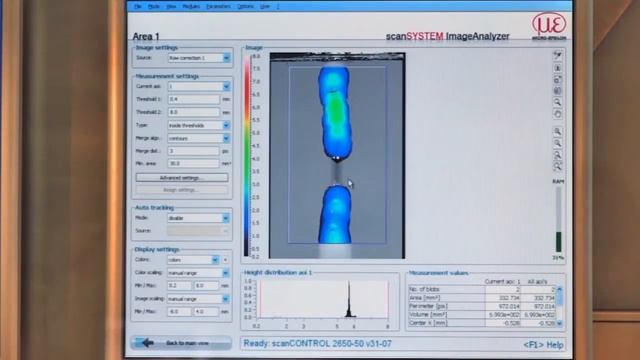The width and height of the screenshot is (640, 360).
Task: Click the first zoom icon below the hand tool
Action: point(558,131)
